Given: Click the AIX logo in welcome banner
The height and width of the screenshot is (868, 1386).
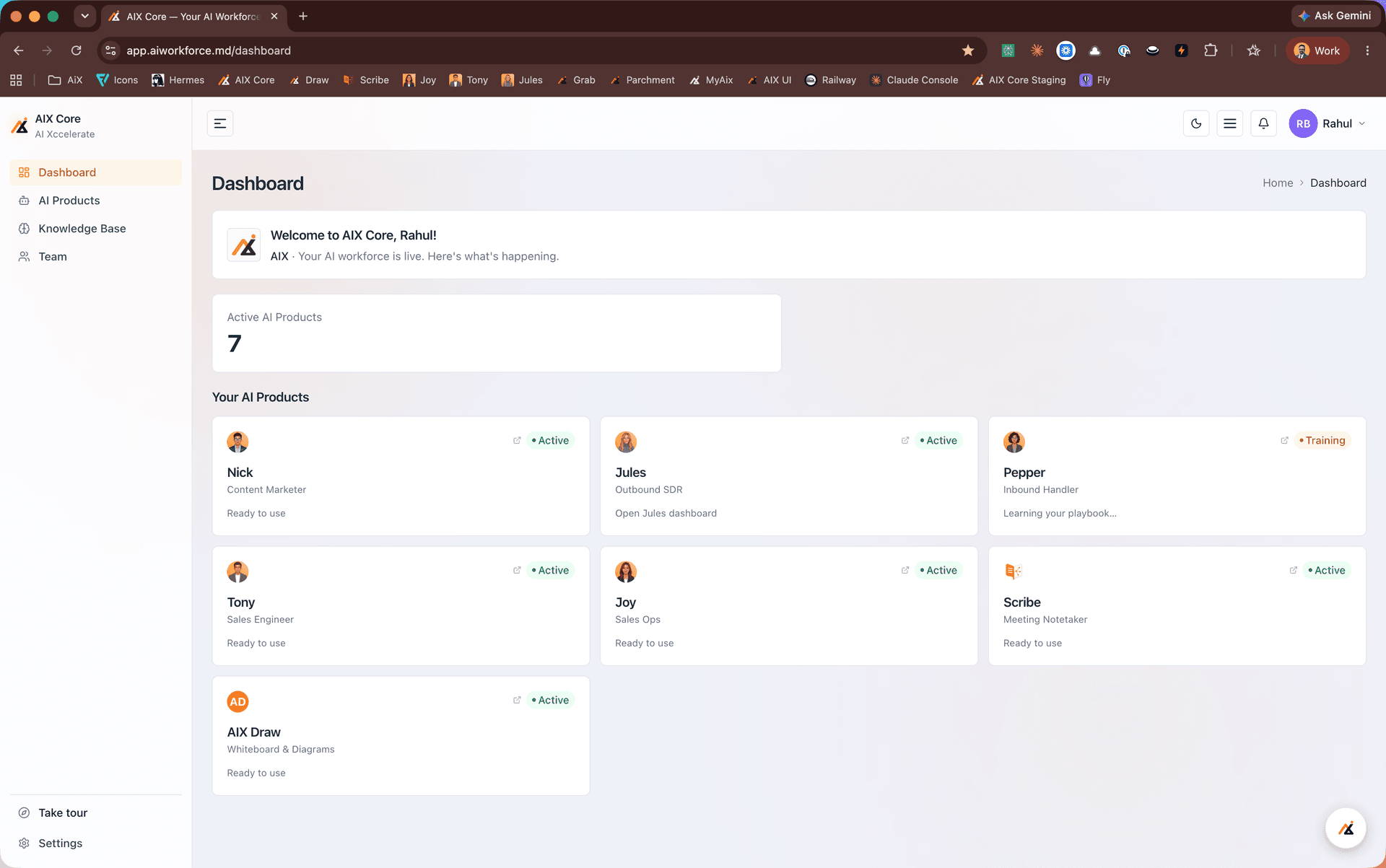Looking at the screenshot, I should pos(244,245).
